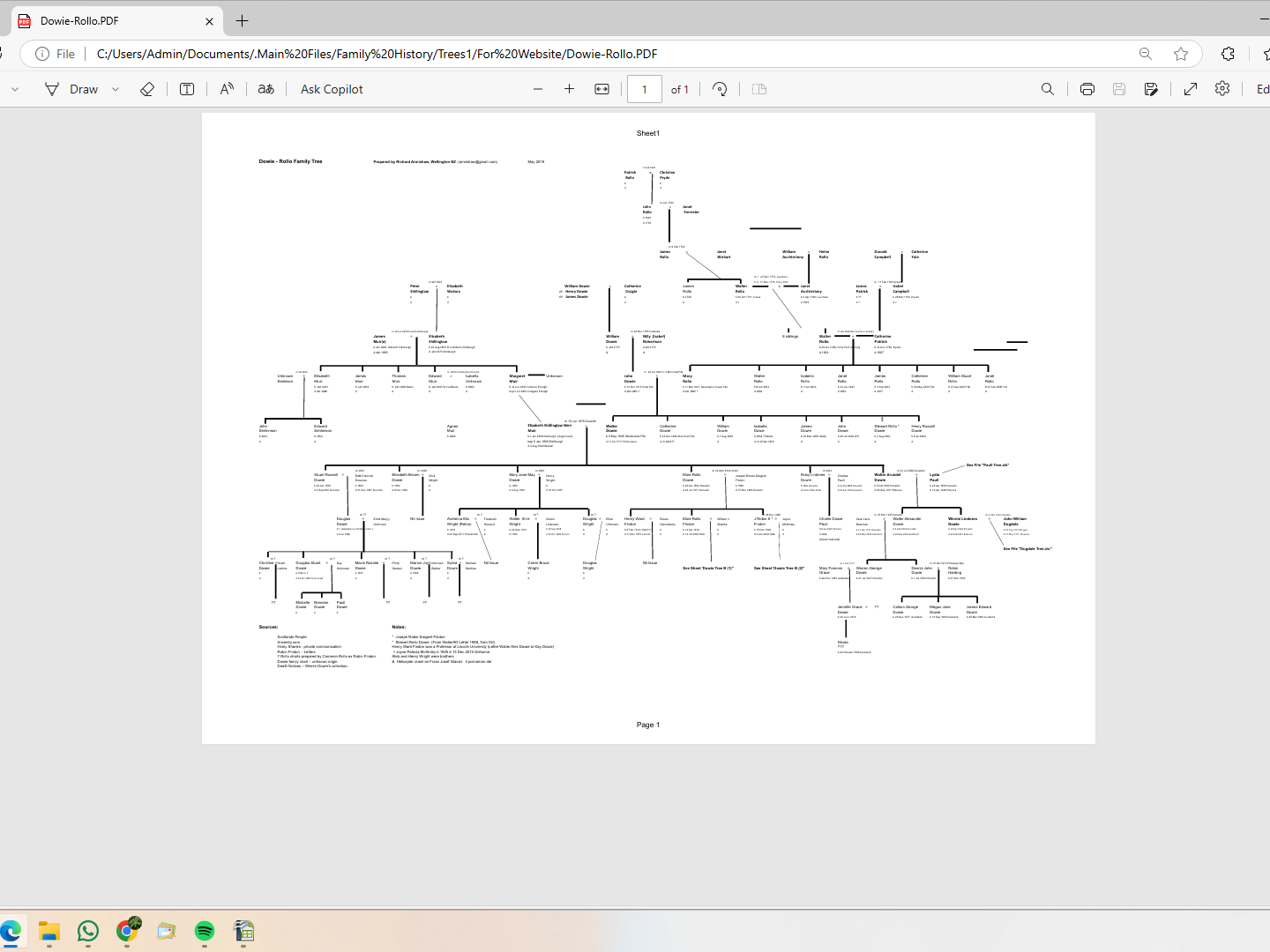The width and height of the screenshot is (1270, 952).
Task: Open Find in PDF search
Action: point(1048,89)
